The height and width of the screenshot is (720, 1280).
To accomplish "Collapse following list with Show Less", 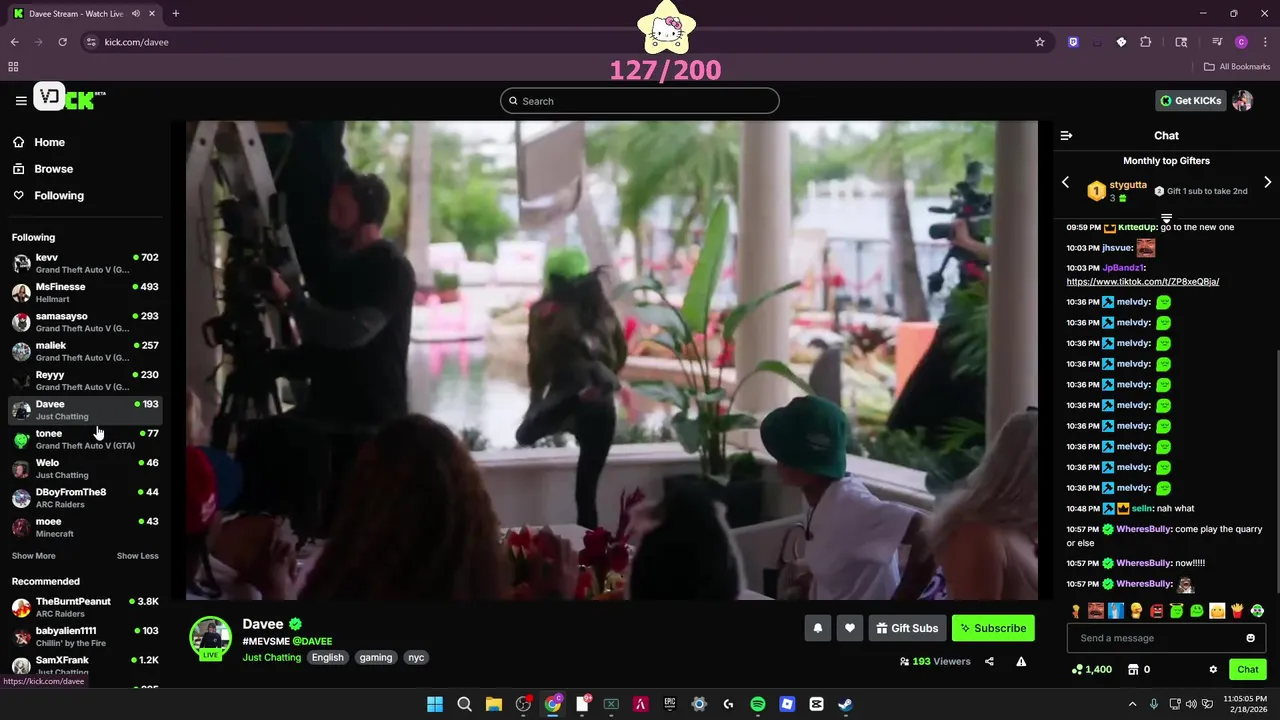I will click(137, 556).
